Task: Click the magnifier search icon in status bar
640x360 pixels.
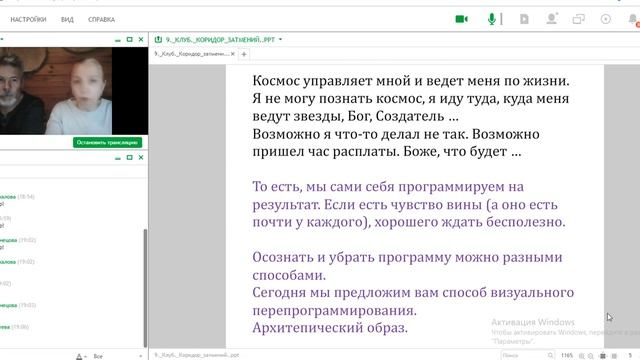Action: (x=551, y=356)
